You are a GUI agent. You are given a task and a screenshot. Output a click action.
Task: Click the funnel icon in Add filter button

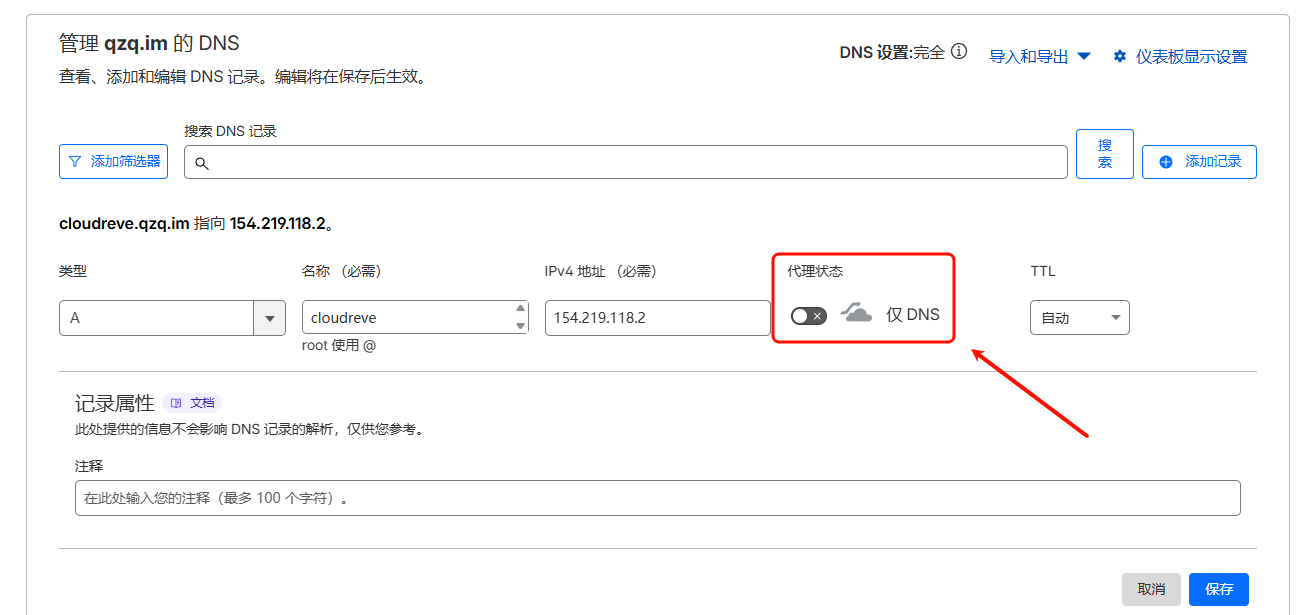tap(75, 161)
